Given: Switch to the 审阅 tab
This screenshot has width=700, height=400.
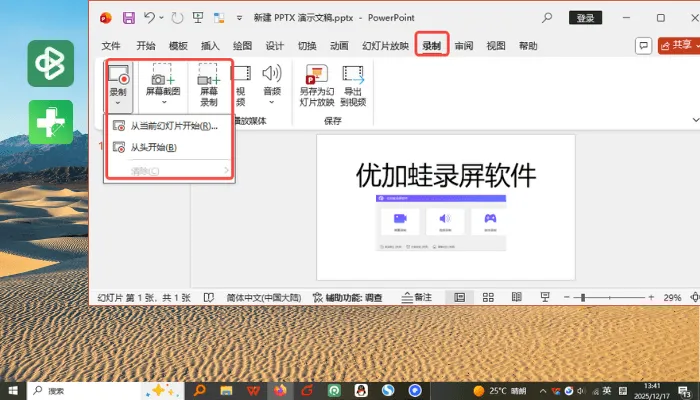Looking at the screenshot, I should point(464,46).
